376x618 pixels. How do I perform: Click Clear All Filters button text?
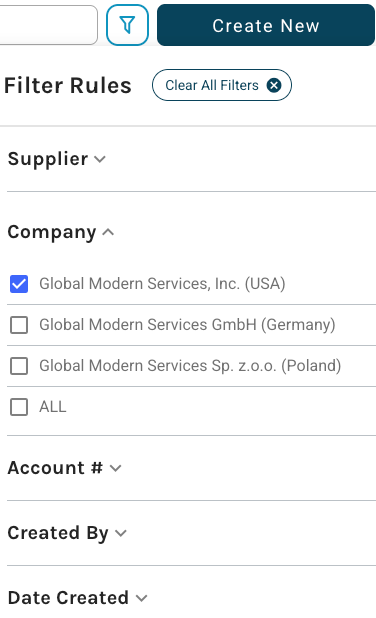tap(212, 85)
